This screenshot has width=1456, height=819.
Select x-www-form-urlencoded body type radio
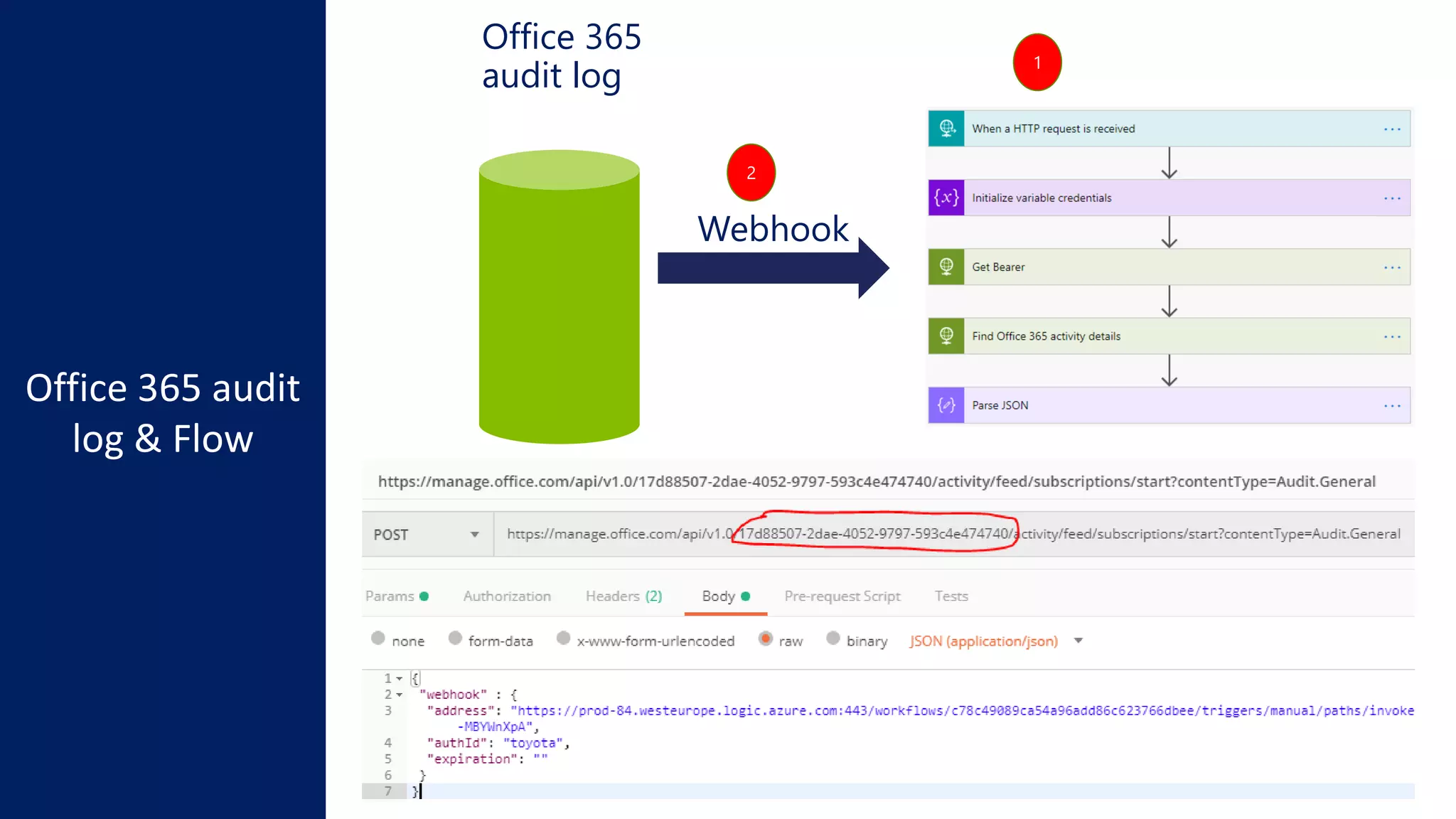(563, 638)
